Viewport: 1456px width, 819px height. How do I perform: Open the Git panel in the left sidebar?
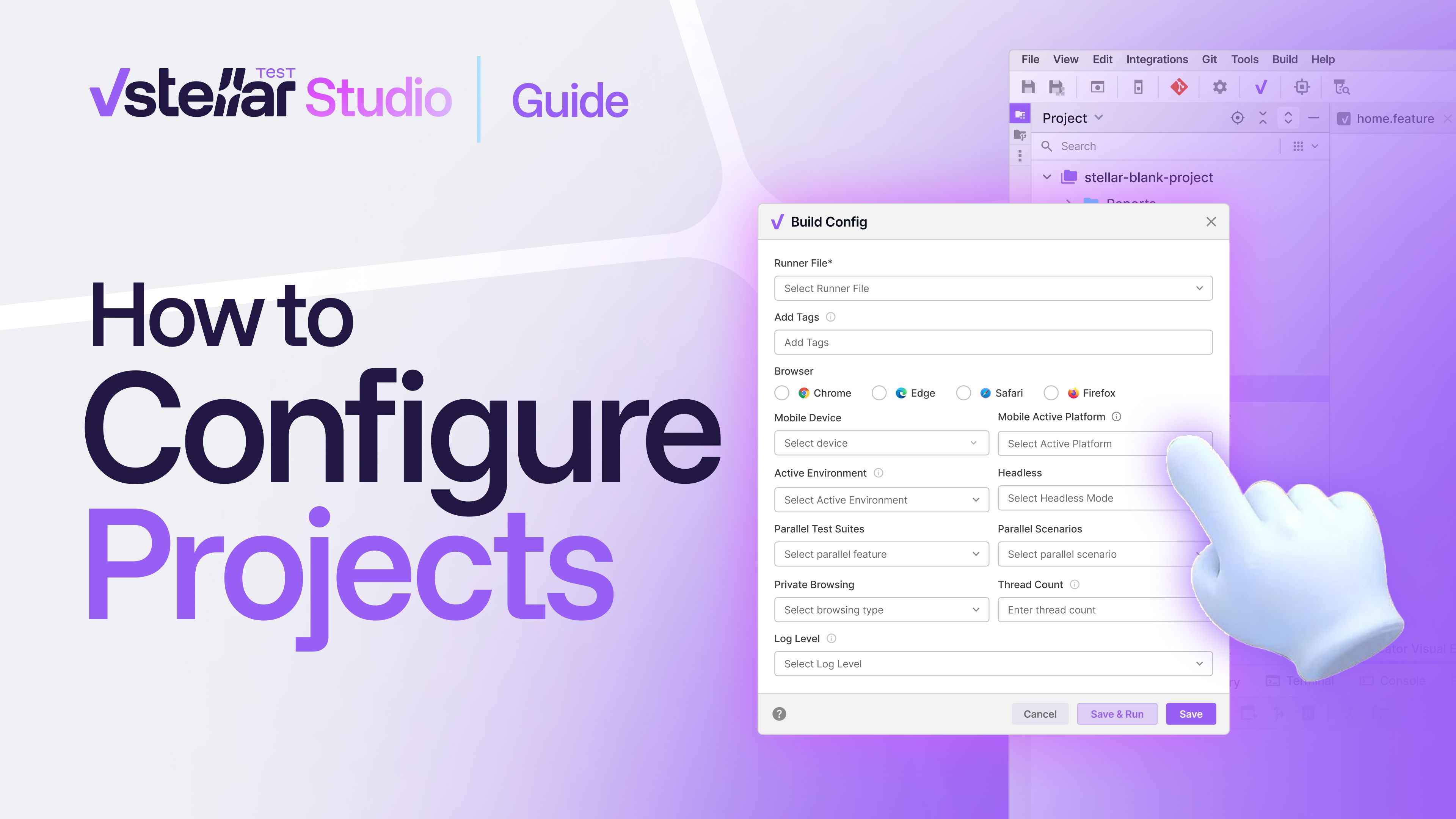point(1021,135)
